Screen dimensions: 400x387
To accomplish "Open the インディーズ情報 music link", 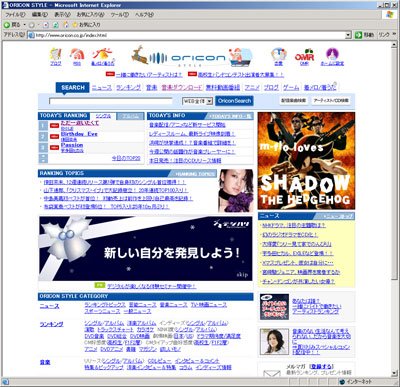I will (213, 367).
